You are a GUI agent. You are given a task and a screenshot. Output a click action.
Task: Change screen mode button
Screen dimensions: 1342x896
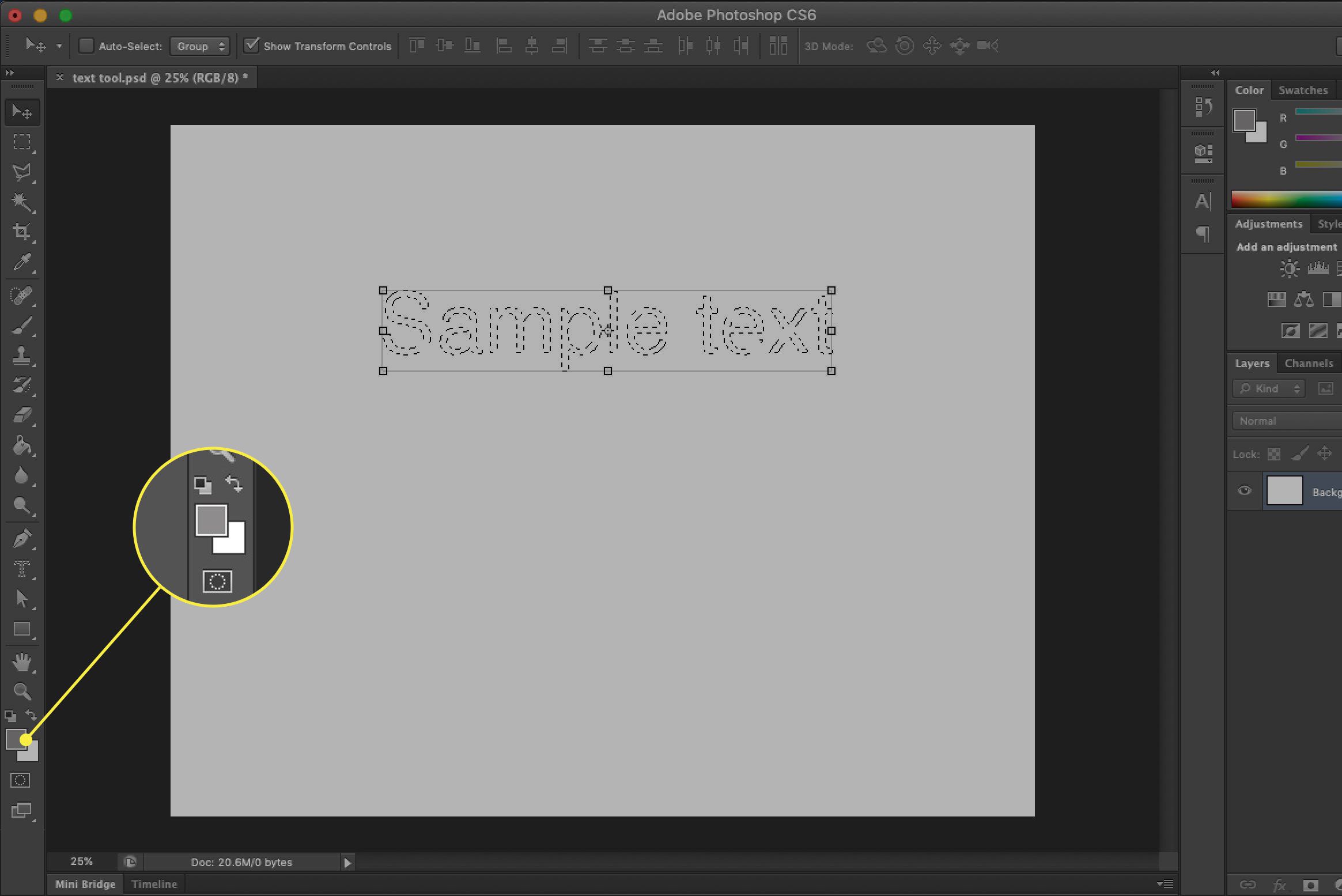[x=21, y=811]
